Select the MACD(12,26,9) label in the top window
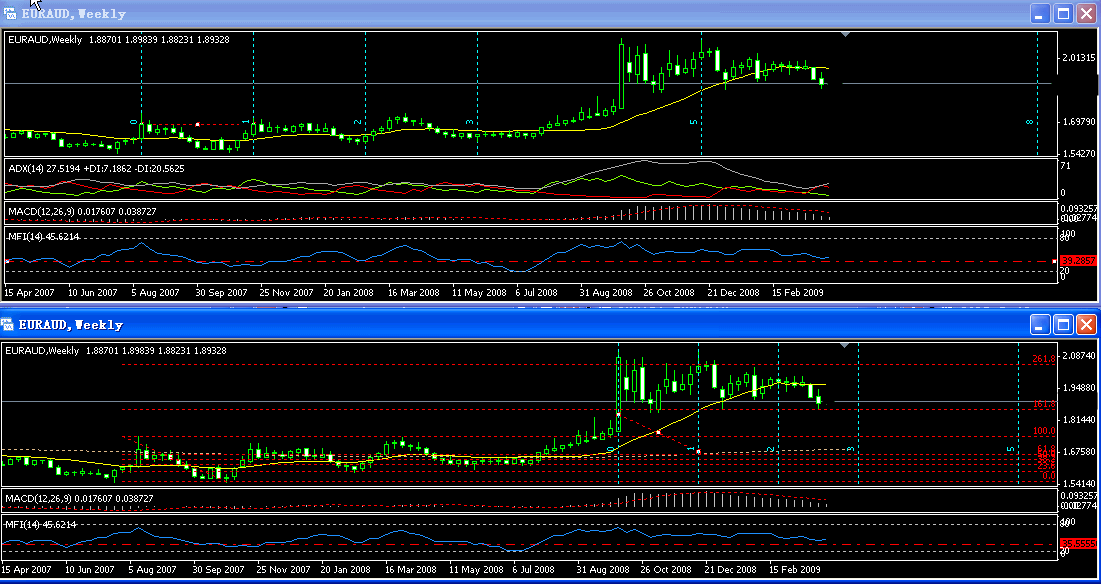Image resolution: width=1101 pixels, height=584 pixels. tap(82, 211)
